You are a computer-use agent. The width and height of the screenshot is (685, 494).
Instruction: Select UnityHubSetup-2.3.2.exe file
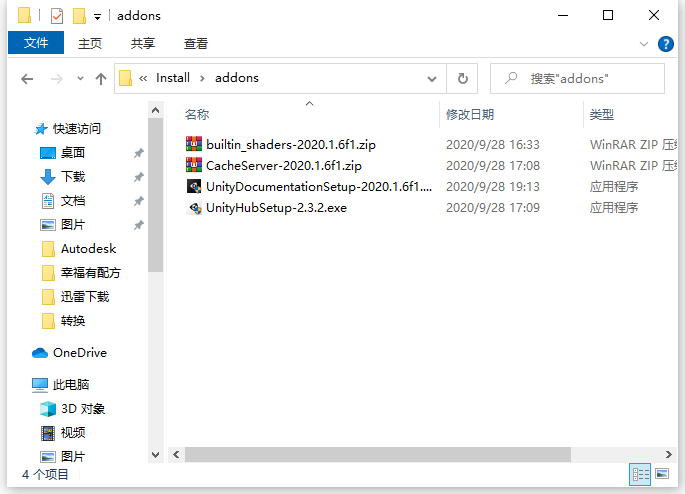(x=276, y=207)
